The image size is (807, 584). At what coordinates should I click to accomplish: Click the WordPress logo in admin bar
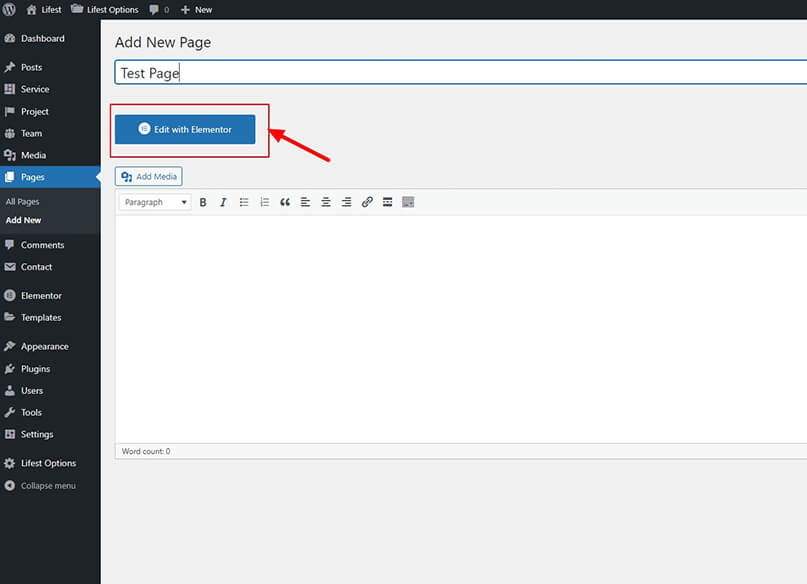(x=9, y=9)
